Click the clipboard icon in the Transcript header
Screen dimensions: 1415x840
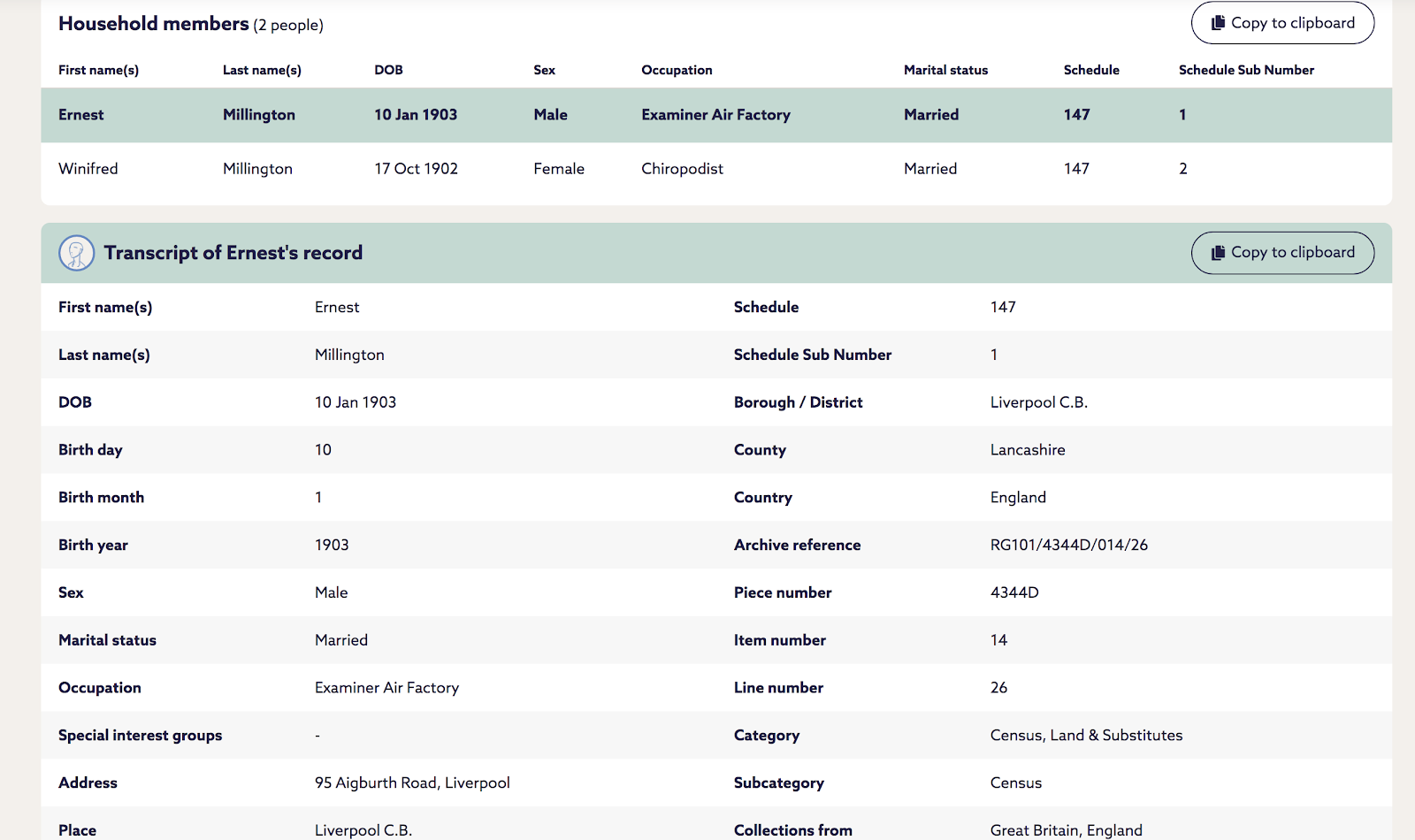click(1218, 253)
